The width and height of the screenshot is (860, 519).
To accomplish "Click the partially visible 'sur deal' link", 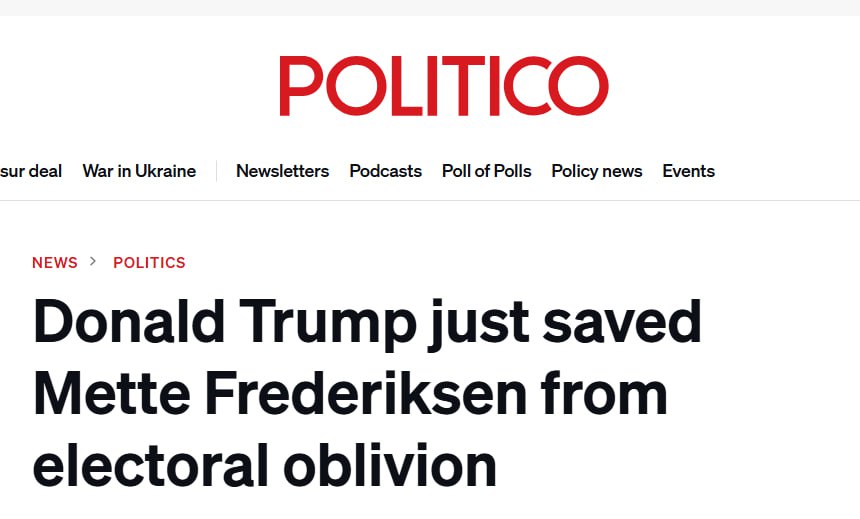I will pos(31,171).
